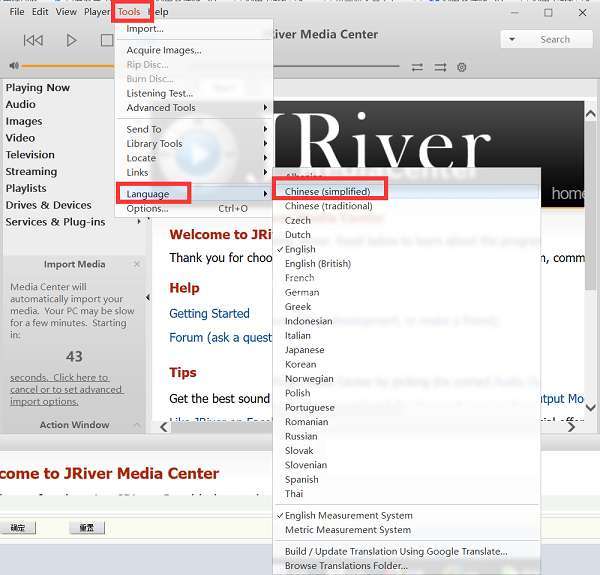Image resolution: width=600 pixels, height=575 pixels.
Task: Choose Build / Update Translation Using Google Translate
Action: 406,551
